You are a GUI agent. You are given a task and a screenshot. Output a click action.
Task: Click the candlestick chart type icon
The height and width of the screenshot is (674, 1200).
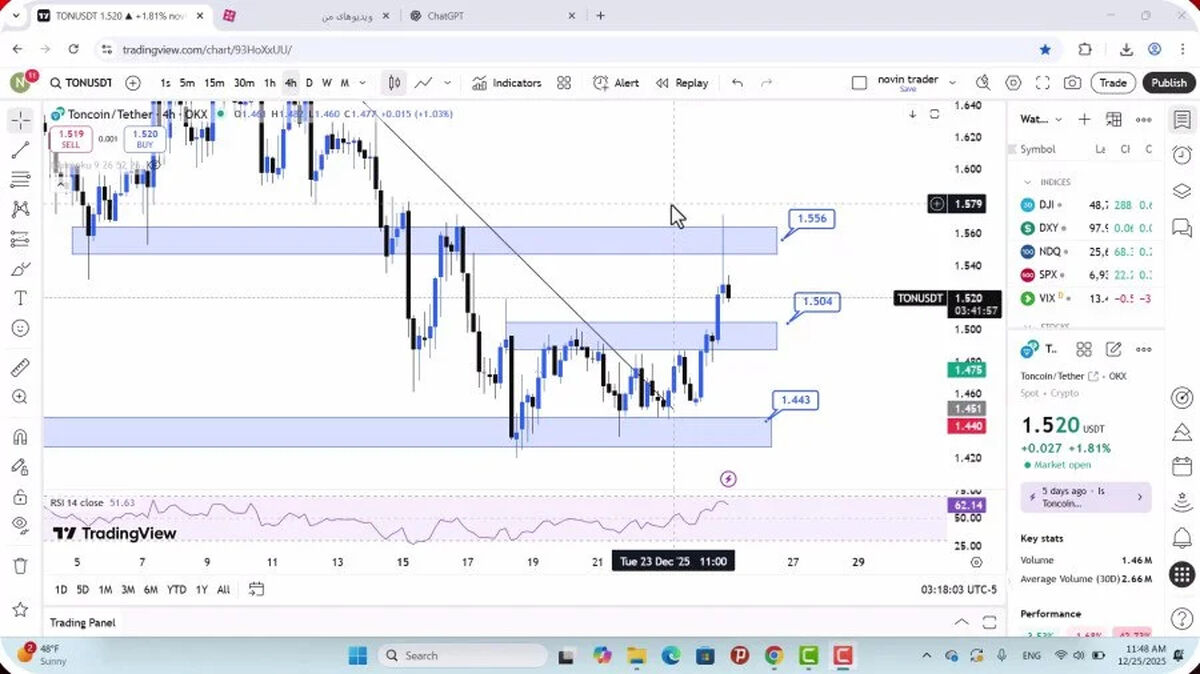(x=395, y=83)
